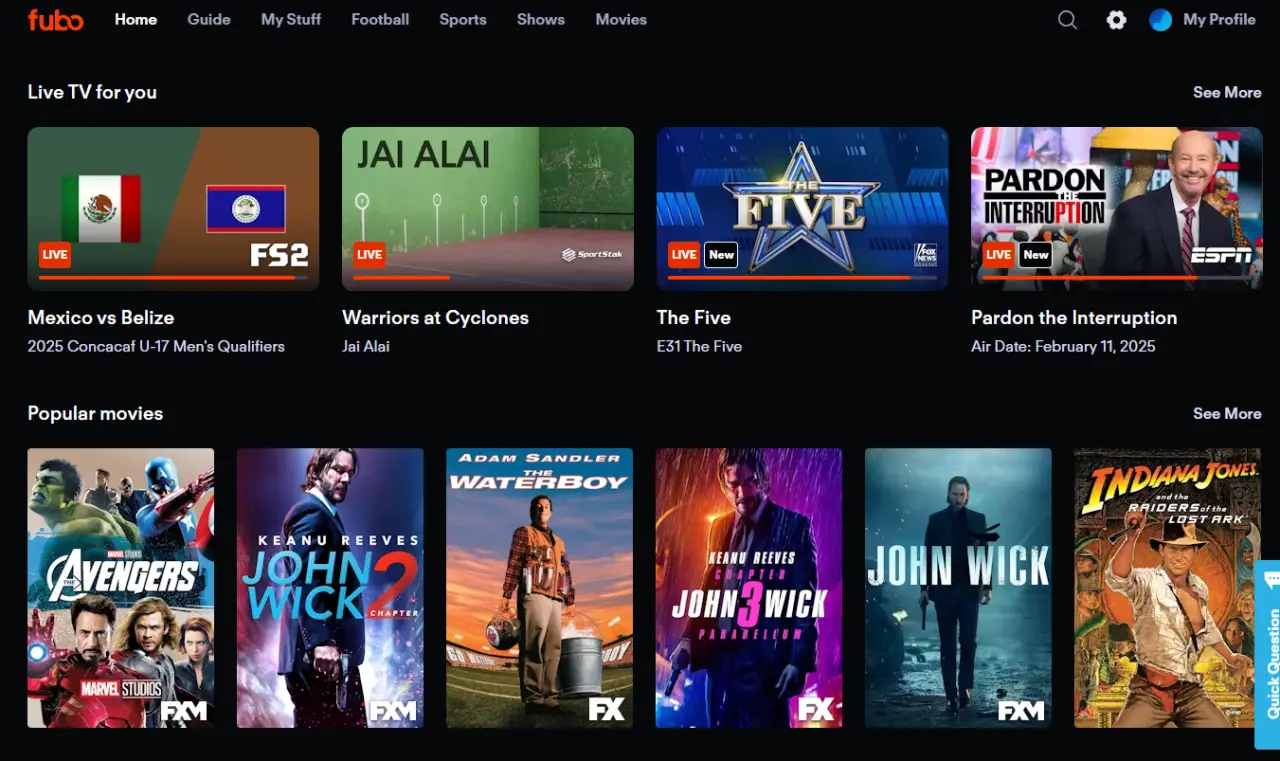Click FX logo on John Wick 3 poster
Viewport: 1280px width, 761px height.
click(x=816, y=710)
